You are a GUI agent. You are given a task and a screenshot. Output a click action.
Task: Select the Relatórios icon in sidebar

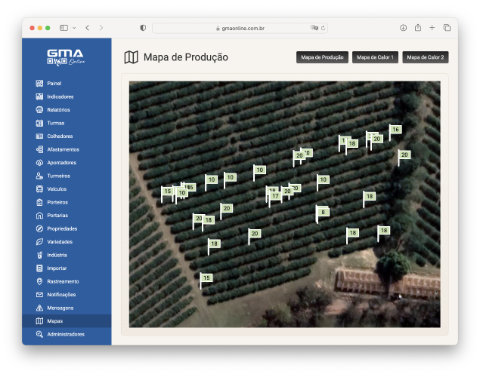click(39, 110)
